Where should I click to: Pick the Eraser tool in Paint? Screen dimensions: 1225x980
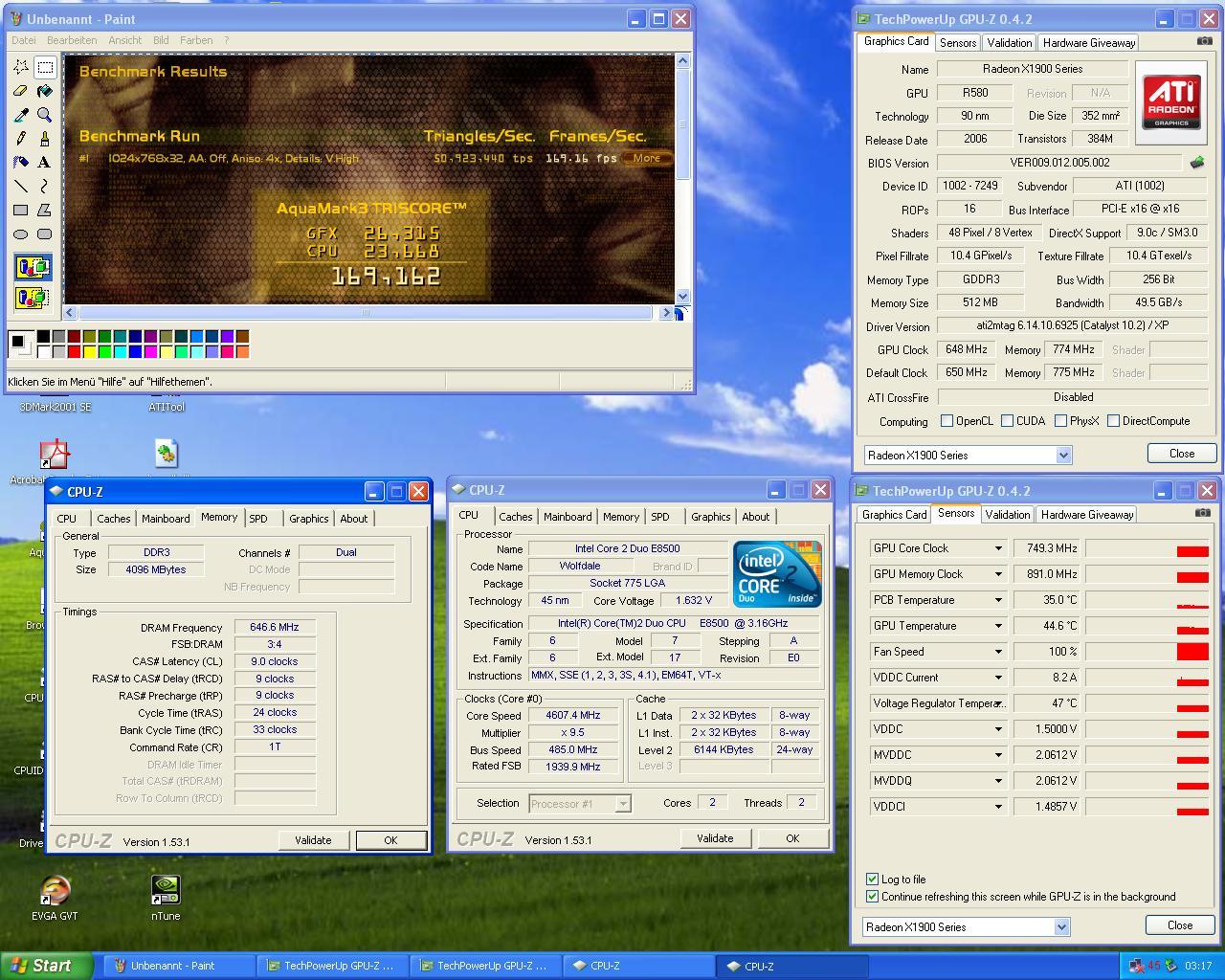point(21,91)
